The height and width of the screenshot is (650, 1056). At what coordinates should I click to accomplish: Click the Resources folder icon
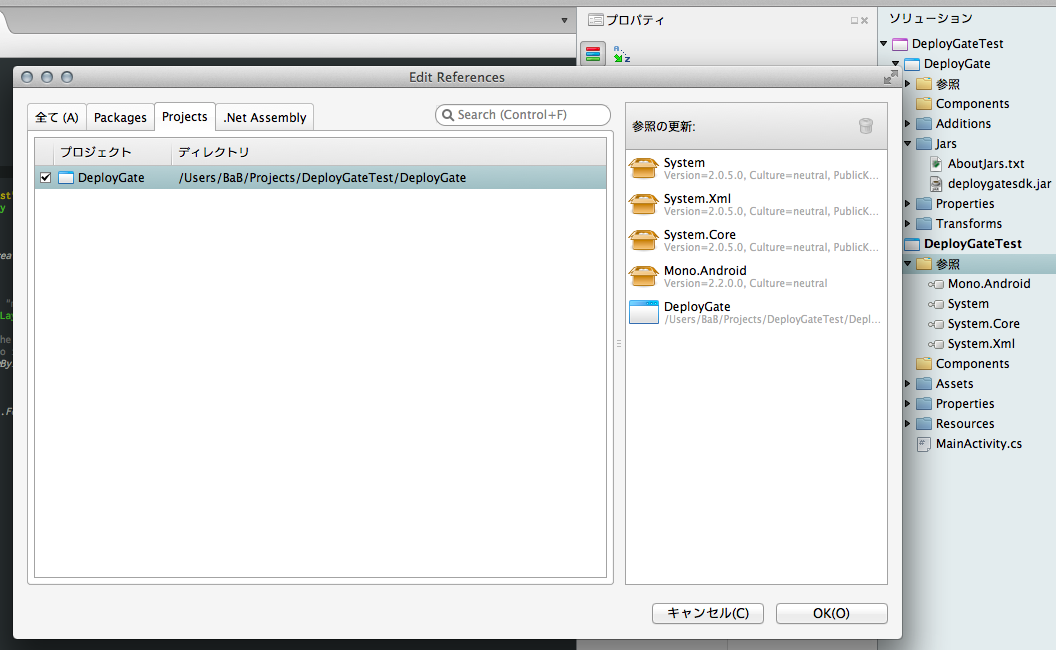pyautogui.click(x=924, y=424)
